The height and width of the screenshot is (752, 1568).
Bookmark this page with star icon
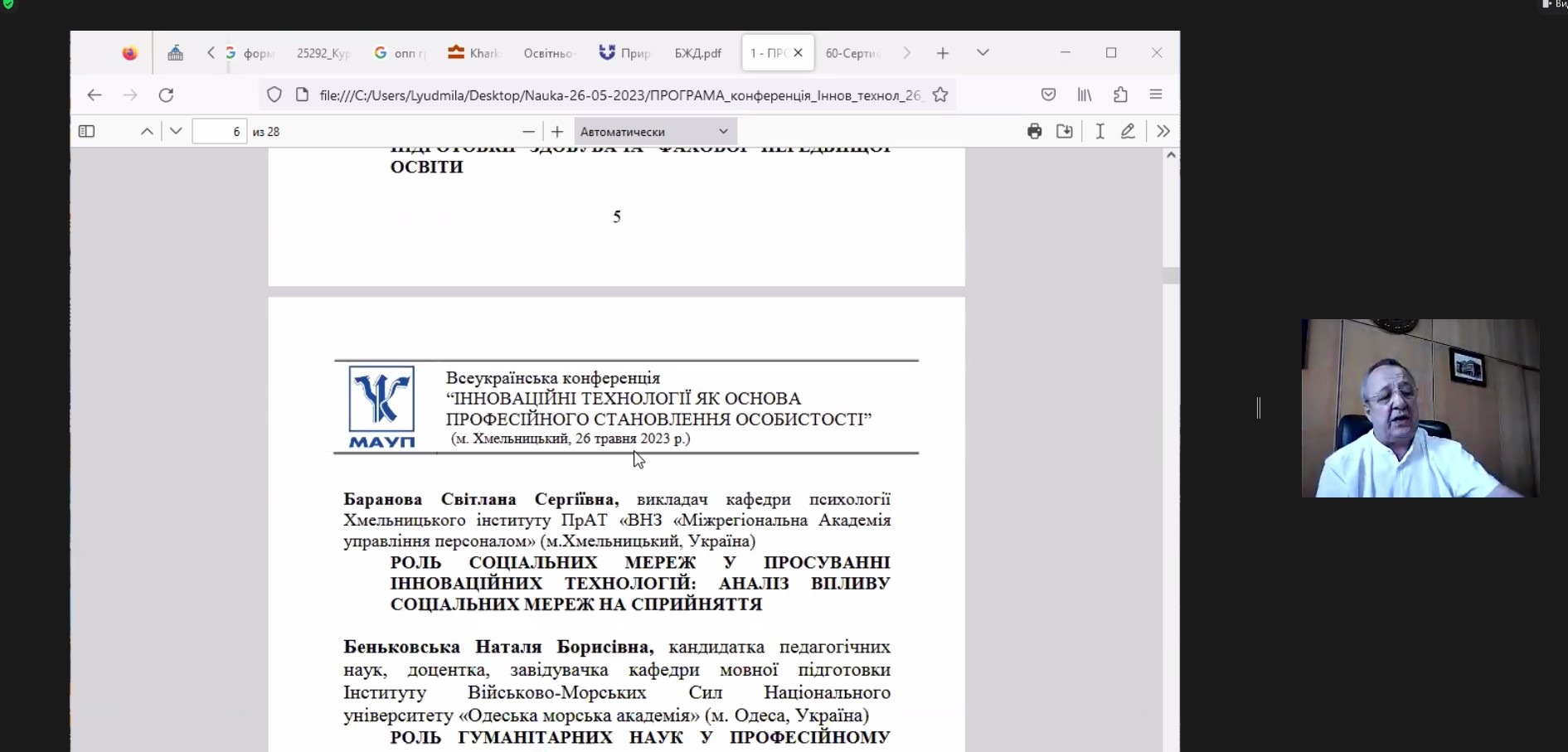click(940, 95)
